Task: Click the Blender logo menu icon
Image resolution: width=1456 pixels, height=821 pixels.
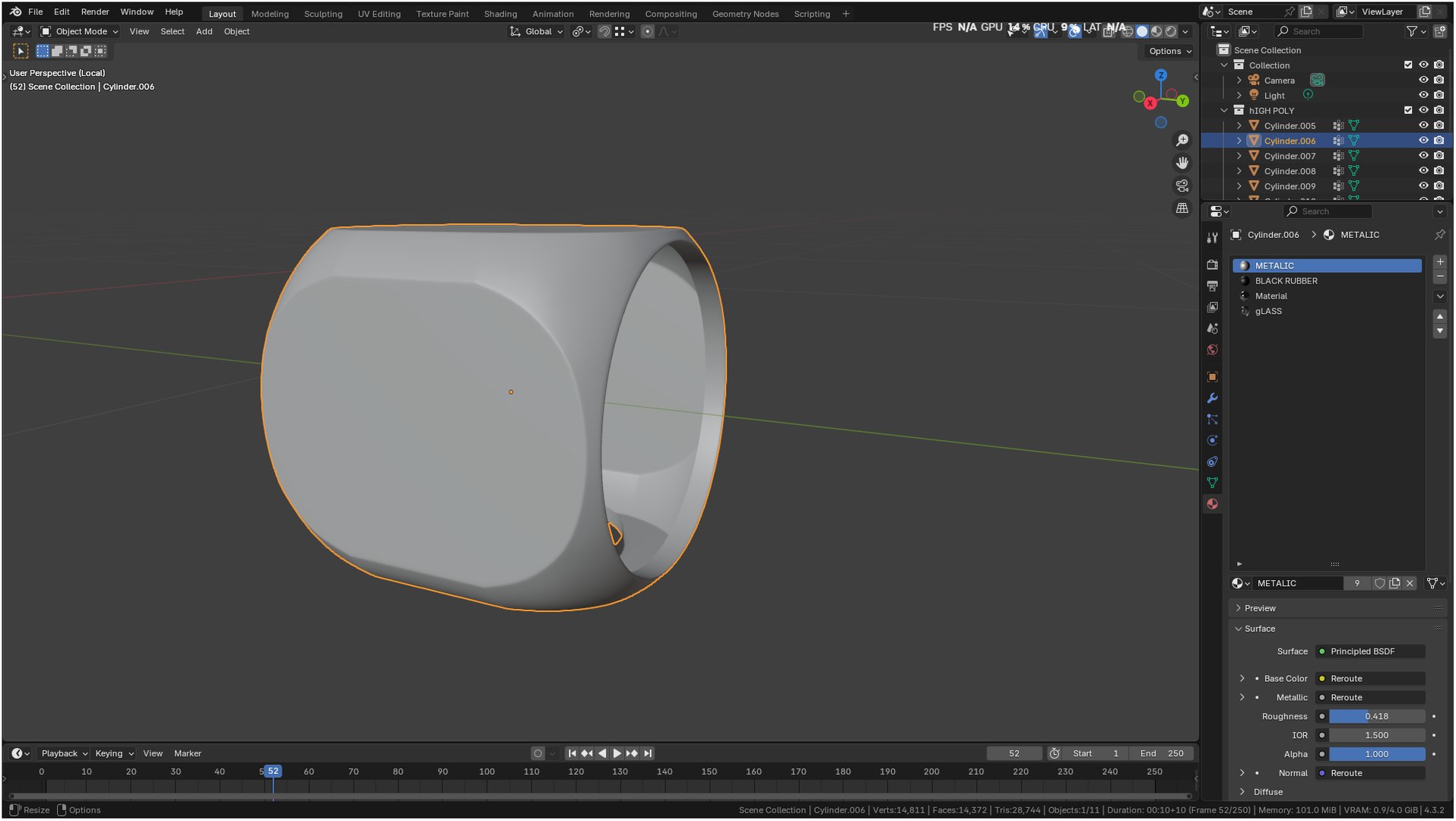Action: [x=15, y=12]
